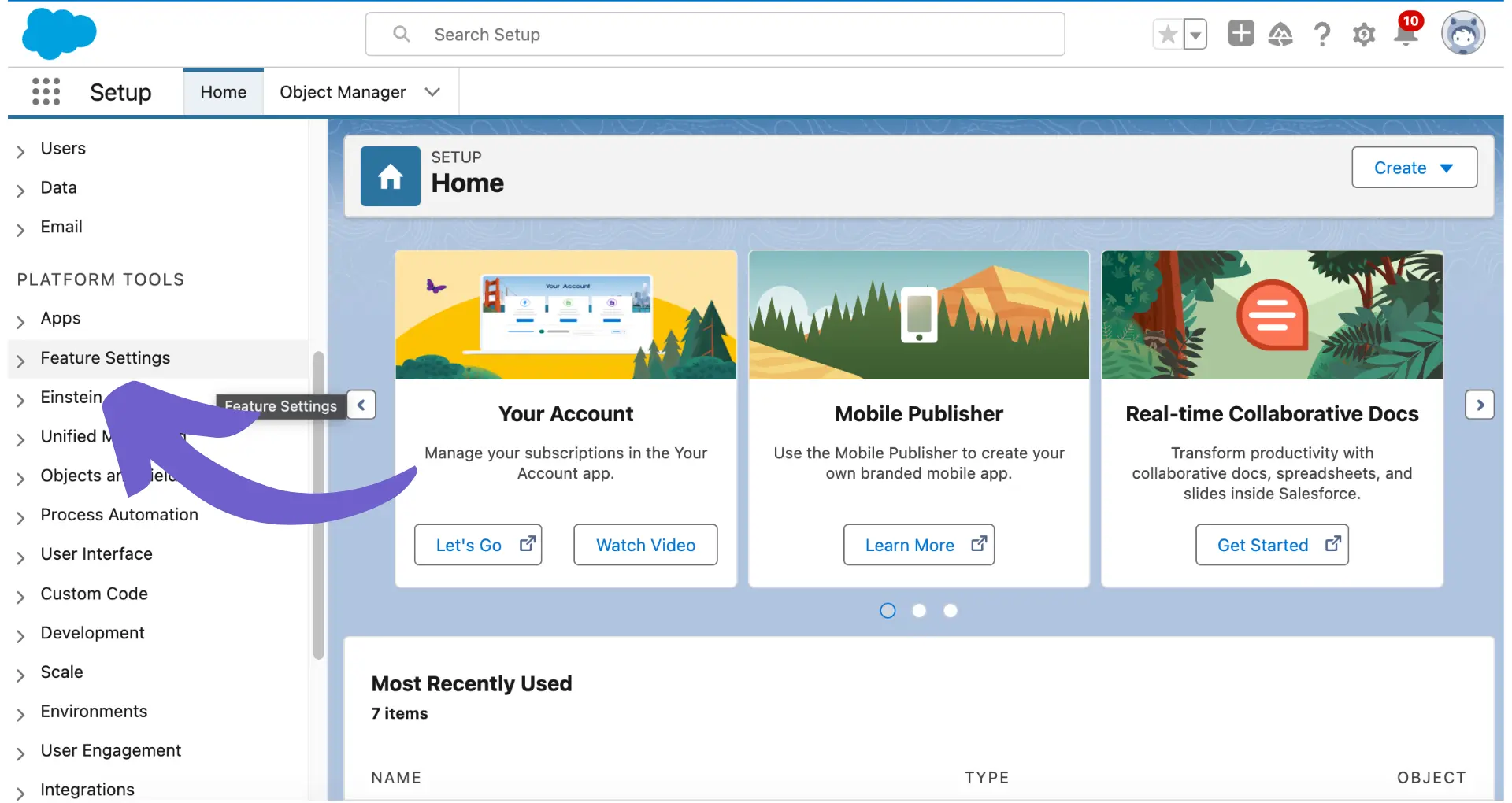Click the TYPE column header
This screenshot has width=1512, height=803.
pos(987,778)
